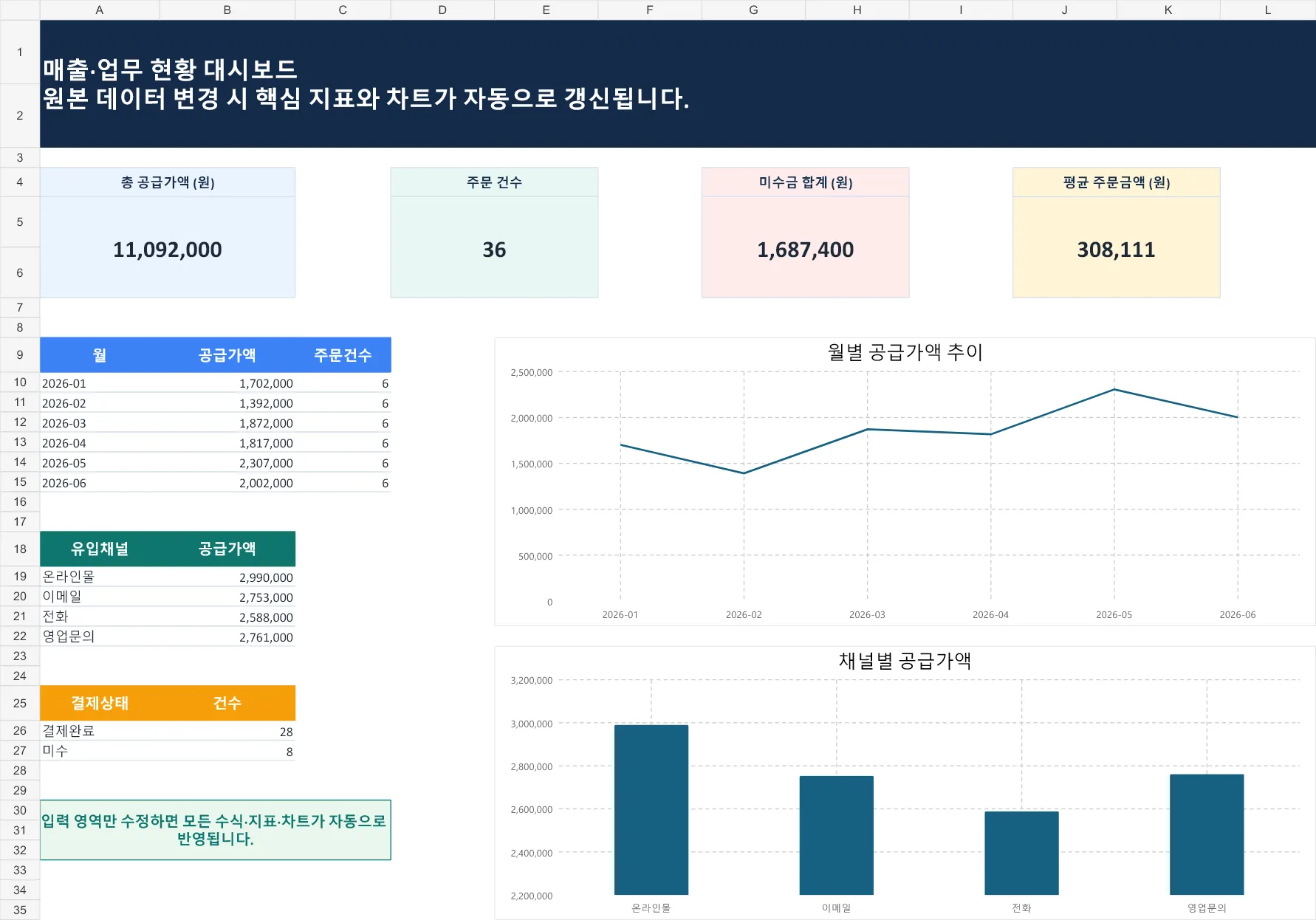The image size is (1316, 920).
Task: Click the 월 table header cell
Action: pyautogui.click(x=100, y=355)
